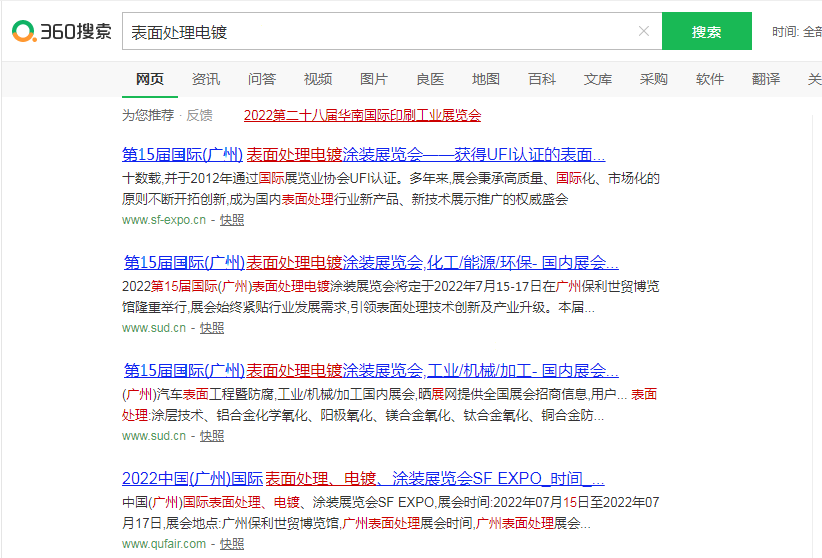The image size is (822, 558).
Task: Switch to the 资讯 tab
Action: [206, 79]
